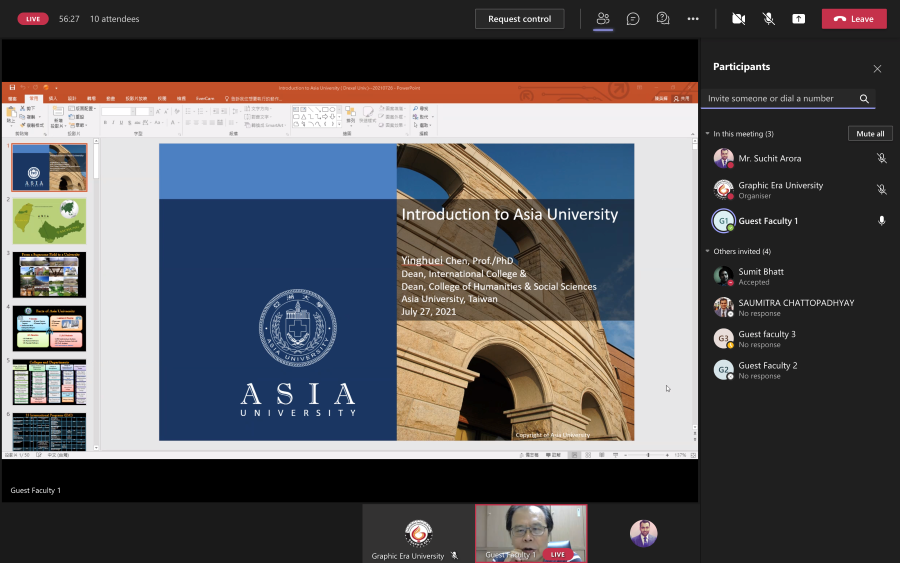Screen dimensions: 900x563
Task: Open the font size dropdown in ribbon
Action: point(152,111)
